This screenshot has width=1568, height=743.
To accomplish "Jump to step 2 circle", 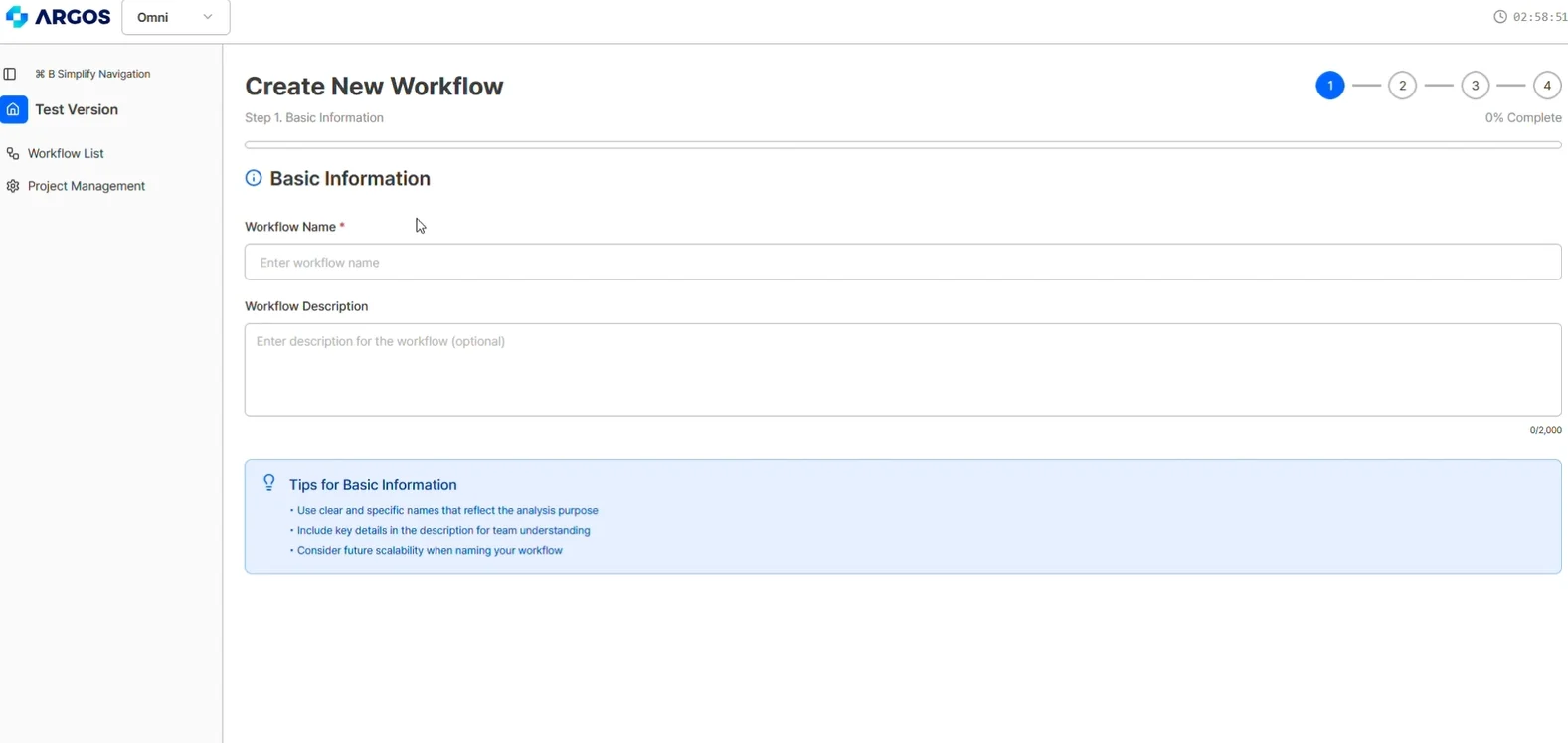I will point(1402,86).
